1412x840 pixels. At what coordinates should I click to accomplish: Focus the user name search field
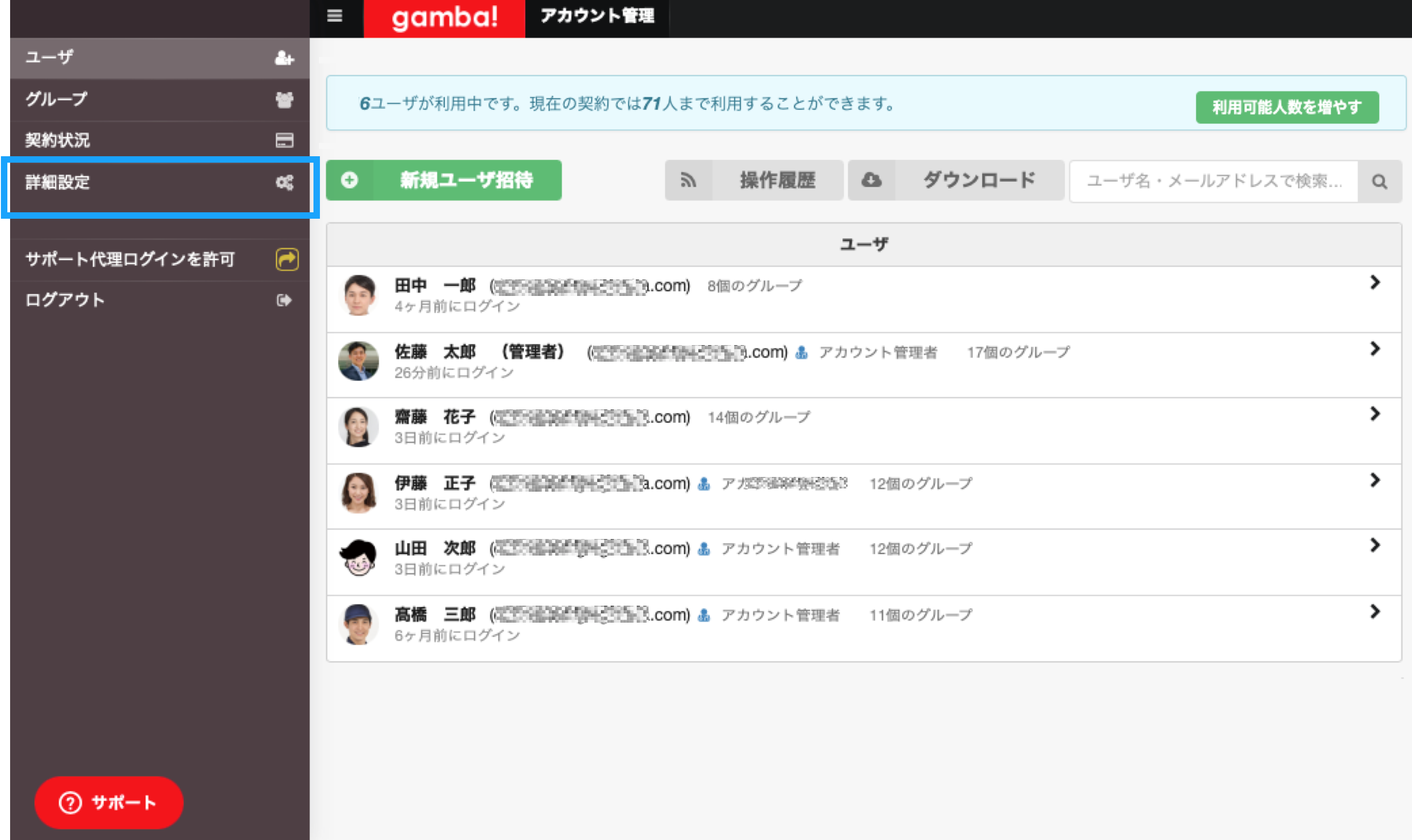coord(1213,181)
